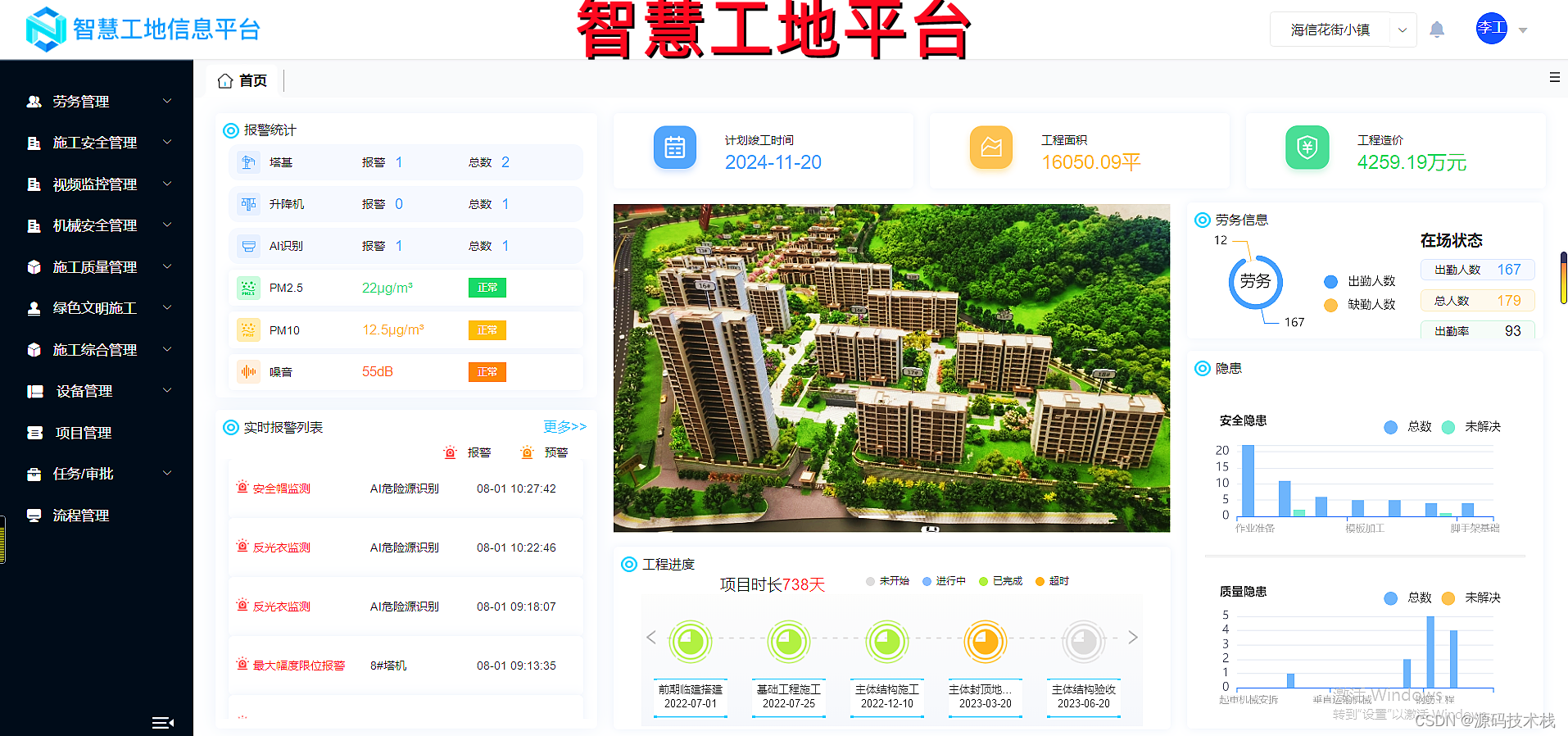Expand the 机械安全管理 chevron
The width and height of the screenshot is (1568, 736).
[x=167, y=225]
